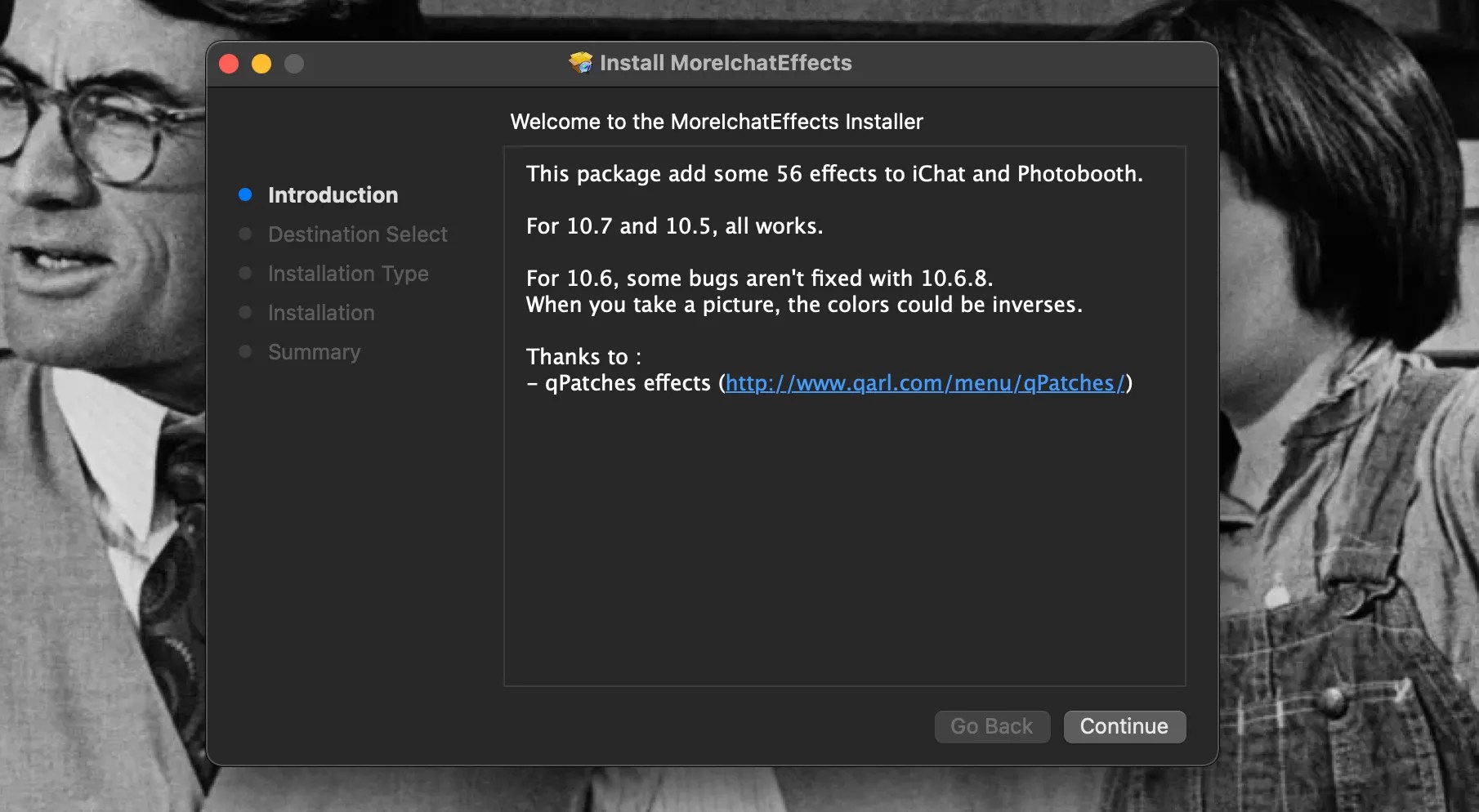Click the bullet next to Destination Select
This screenshot has height=812, width=1479.
point(245,234)
